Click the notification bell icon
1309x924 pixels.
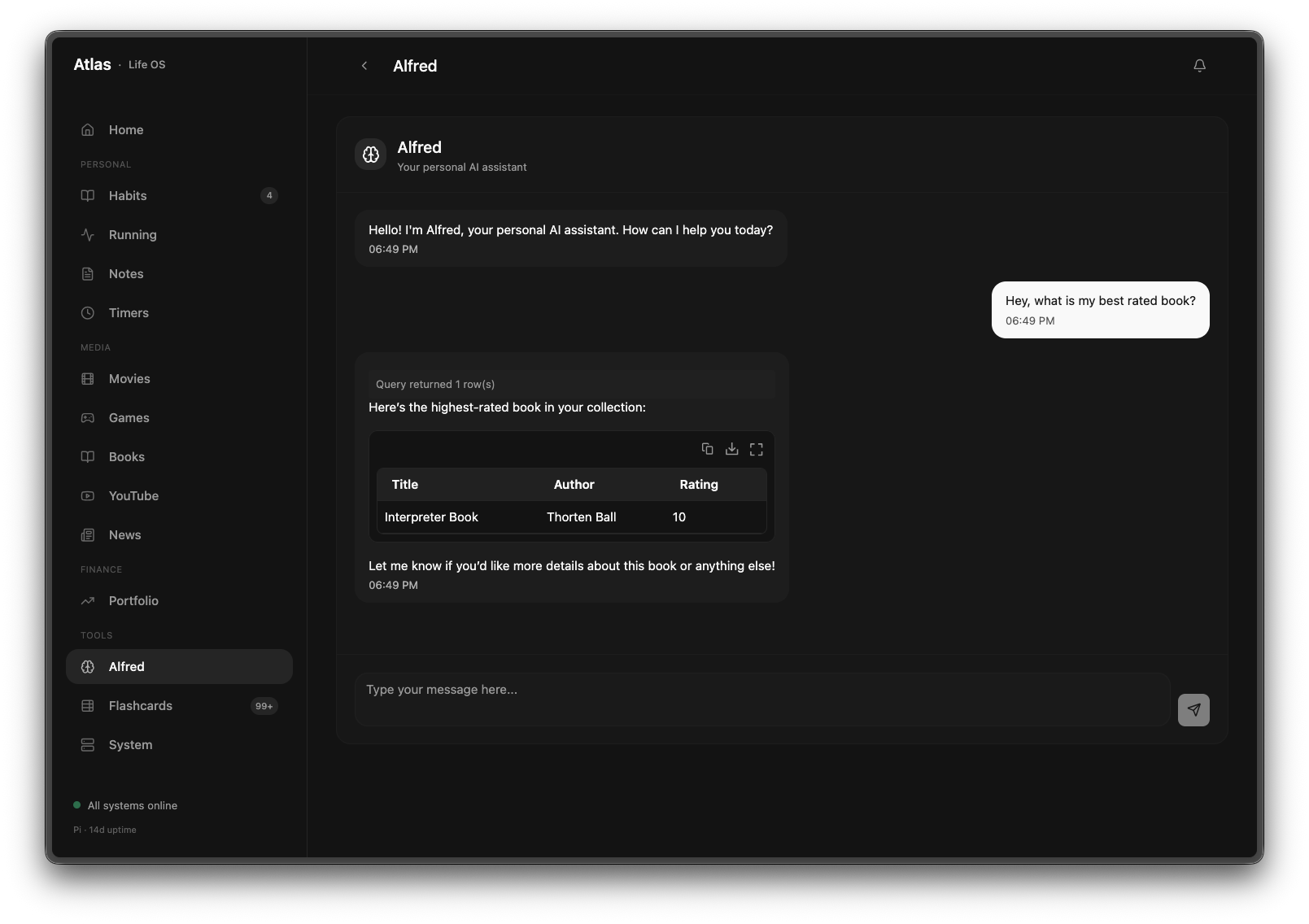click(x=1199, y=66)
